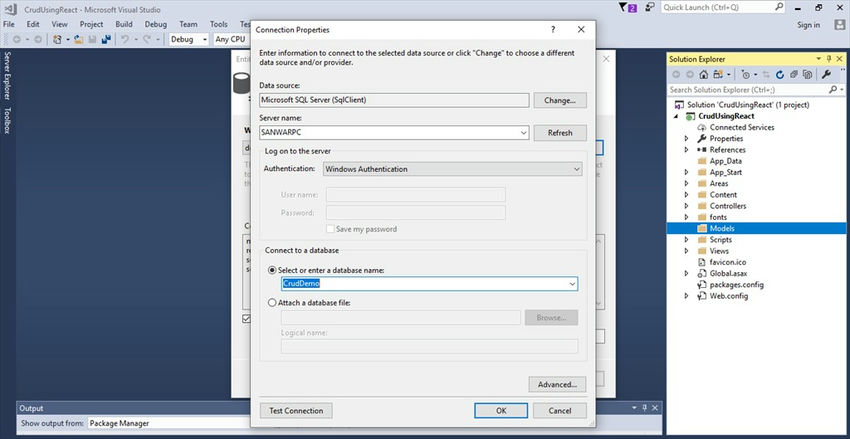Click the Advanced... button
The width and height of the screenshot is (850, 439).
tap(557, 384)
